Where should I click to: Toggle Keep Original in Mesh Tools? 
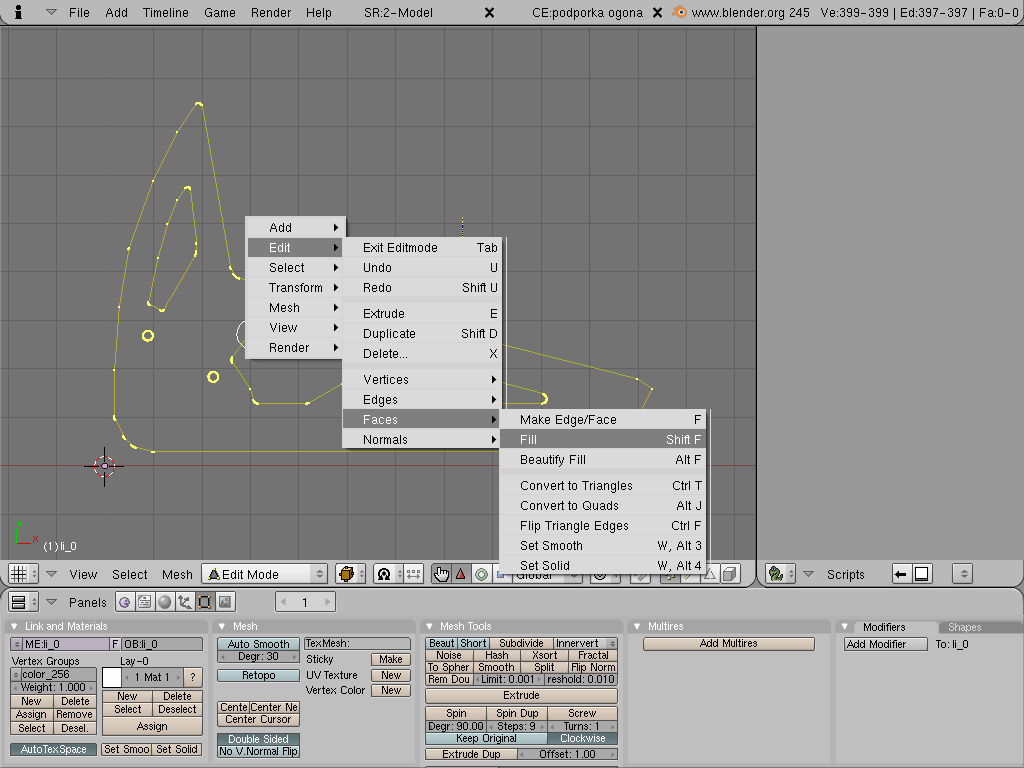pyautogui.click(x=486, y=738)
